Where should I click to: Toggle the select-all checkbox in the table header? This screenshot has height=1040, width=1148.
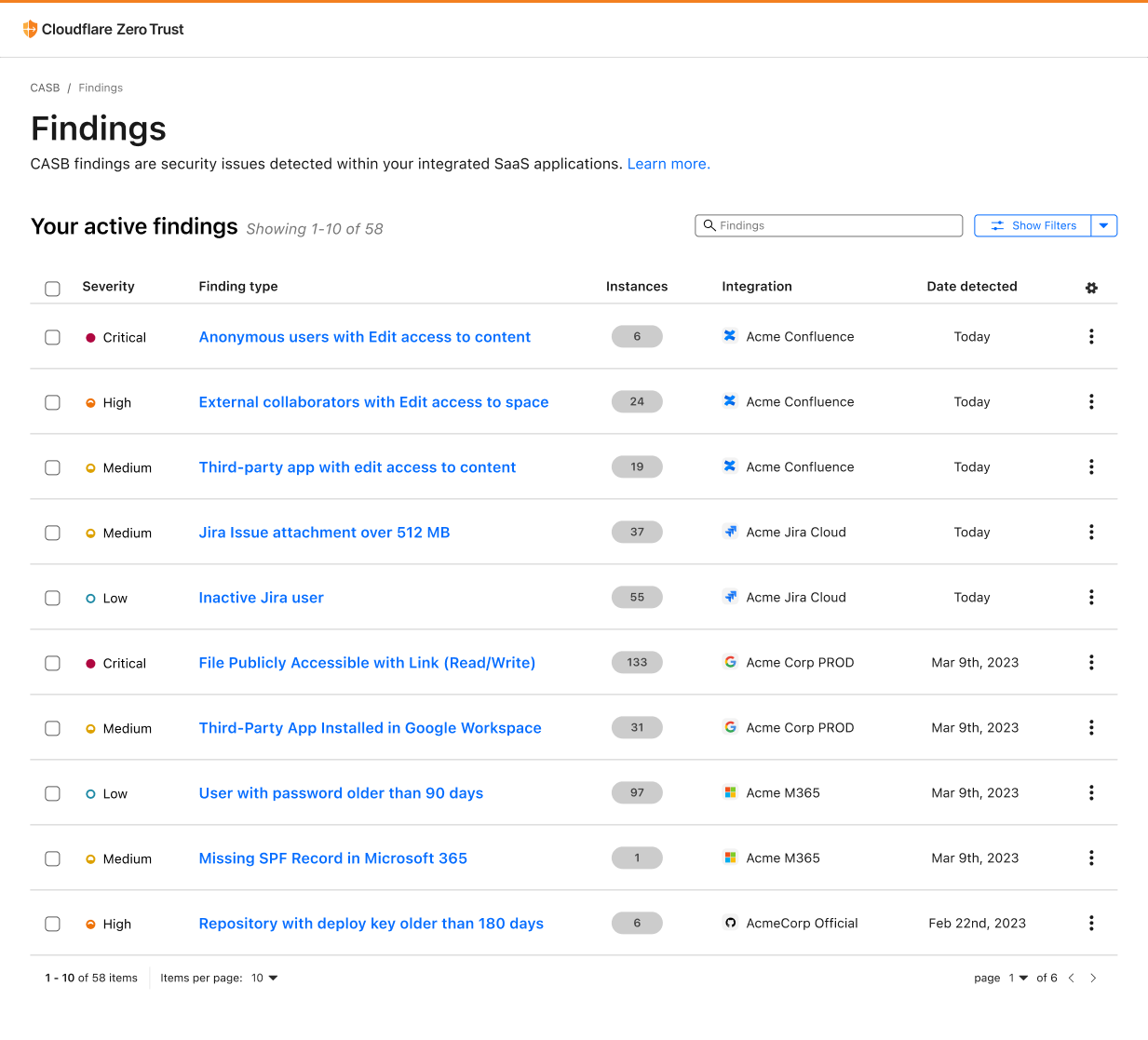pyautogui.click(x=53, y=289)
